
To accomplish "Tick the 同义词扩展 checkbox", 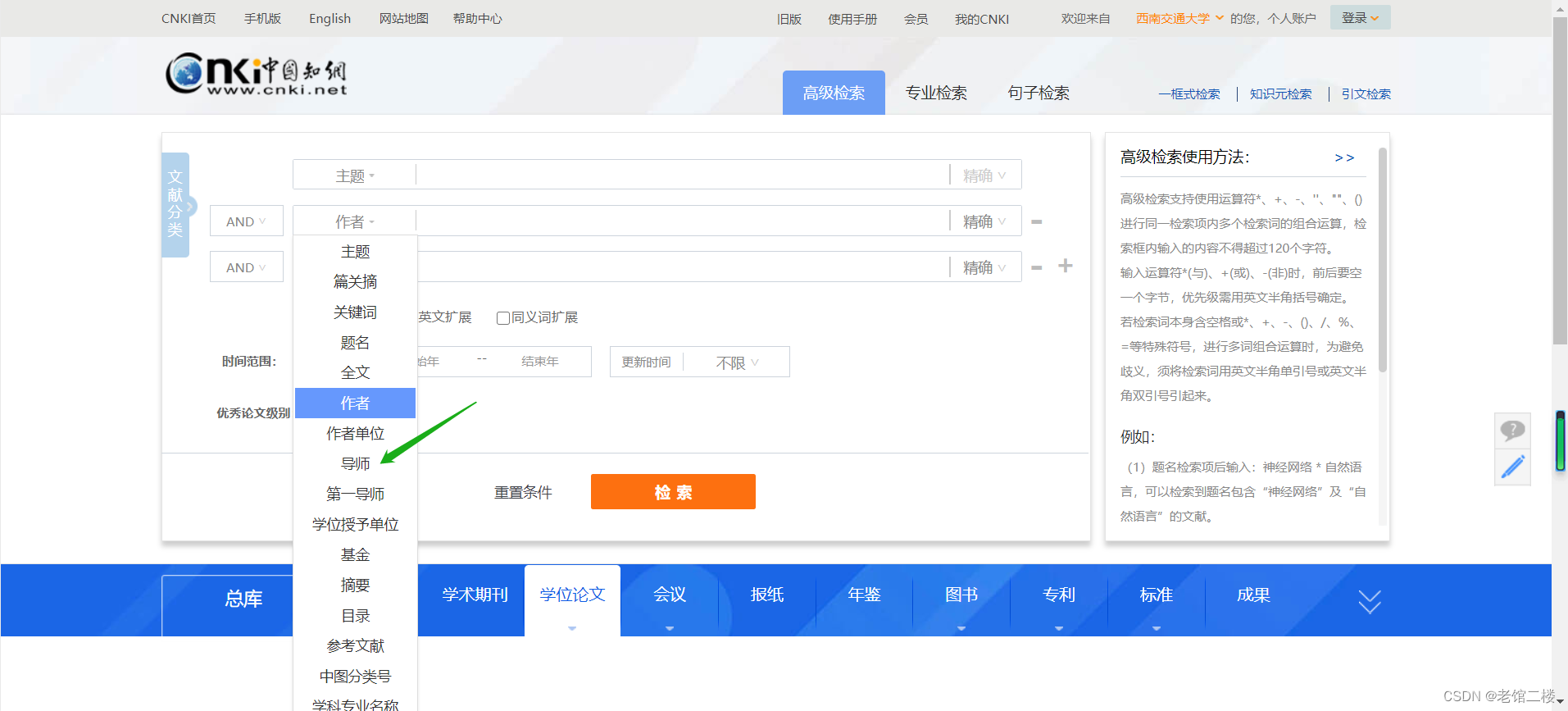I will pyautogui.click(x=503, y=317).
